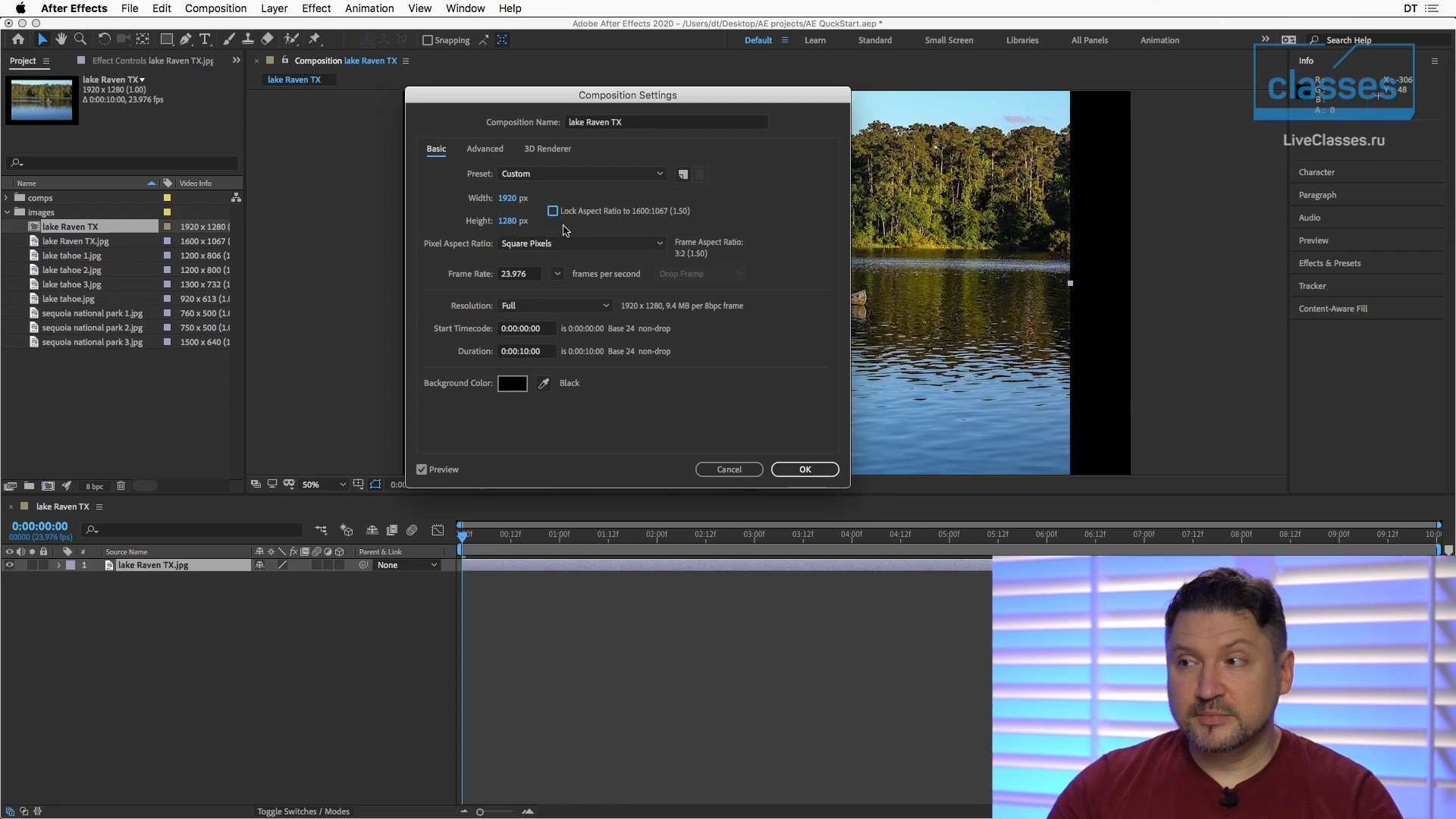Open the Graph Editor icon in timeline

coord(438,530)
